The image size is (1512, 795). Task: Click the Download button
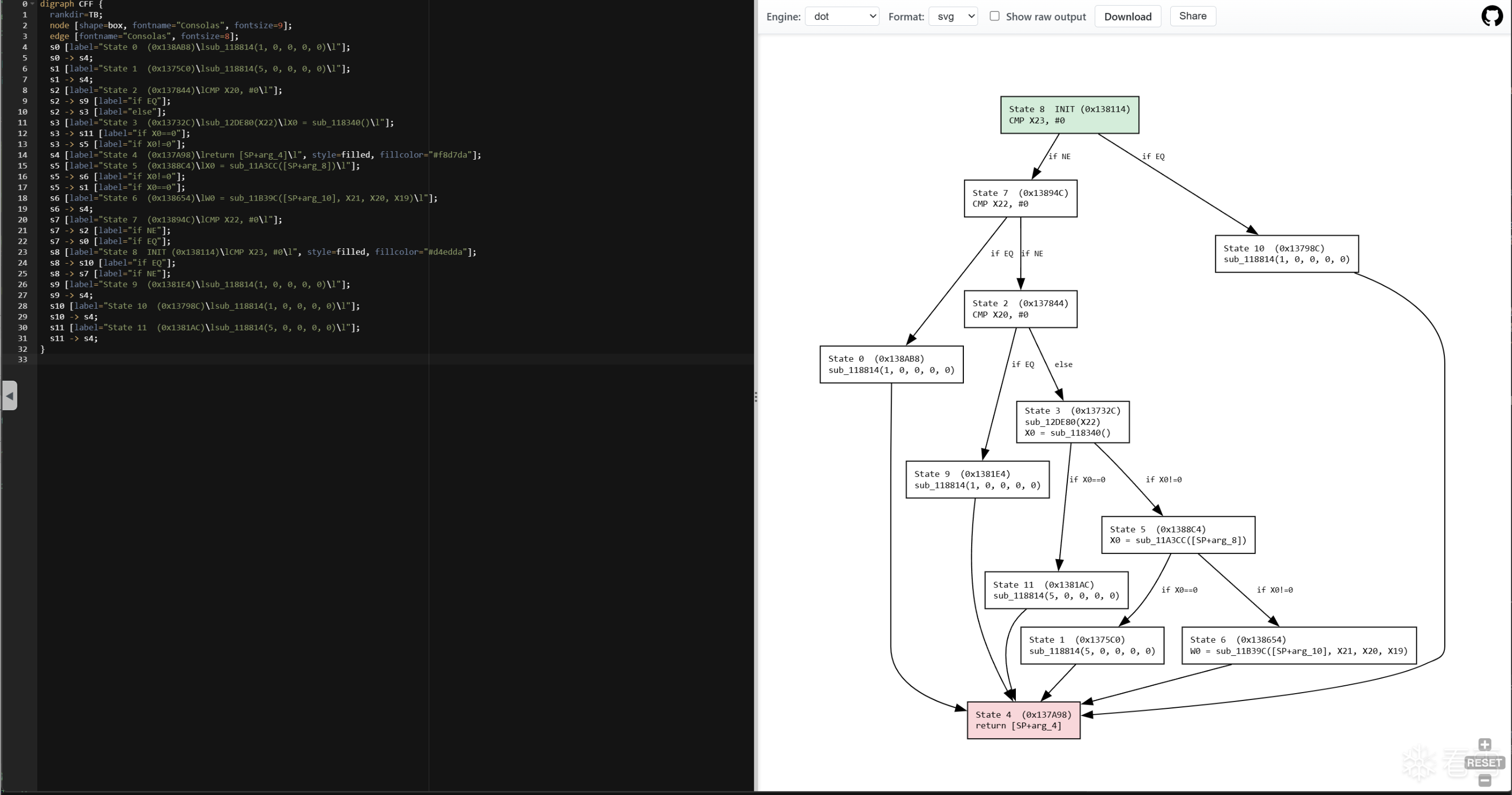pyautogui.click(x=1127, y=16)
